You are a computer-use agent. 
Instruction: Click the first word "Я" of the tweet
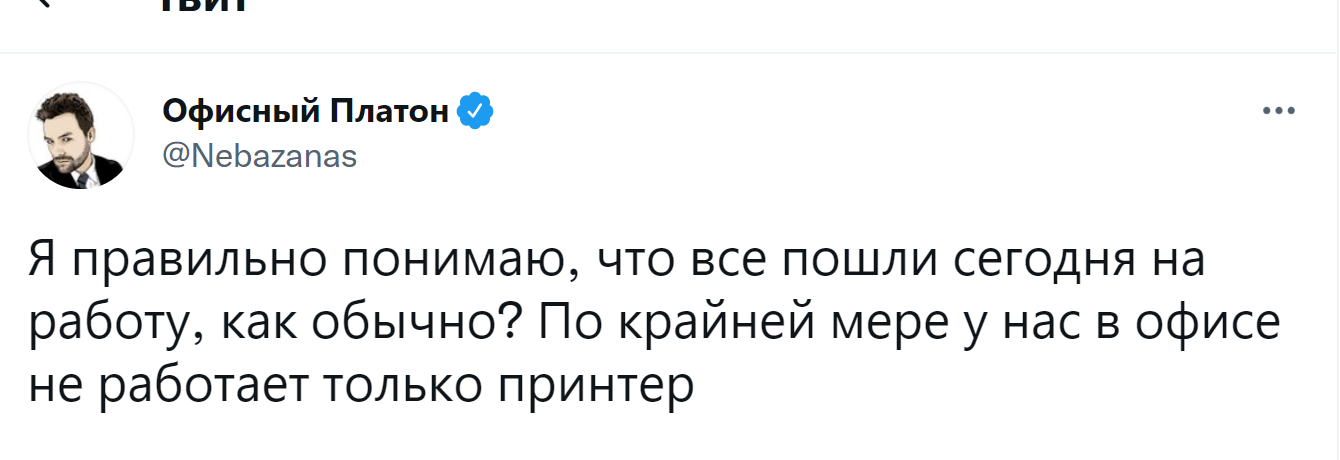[40, 264]
